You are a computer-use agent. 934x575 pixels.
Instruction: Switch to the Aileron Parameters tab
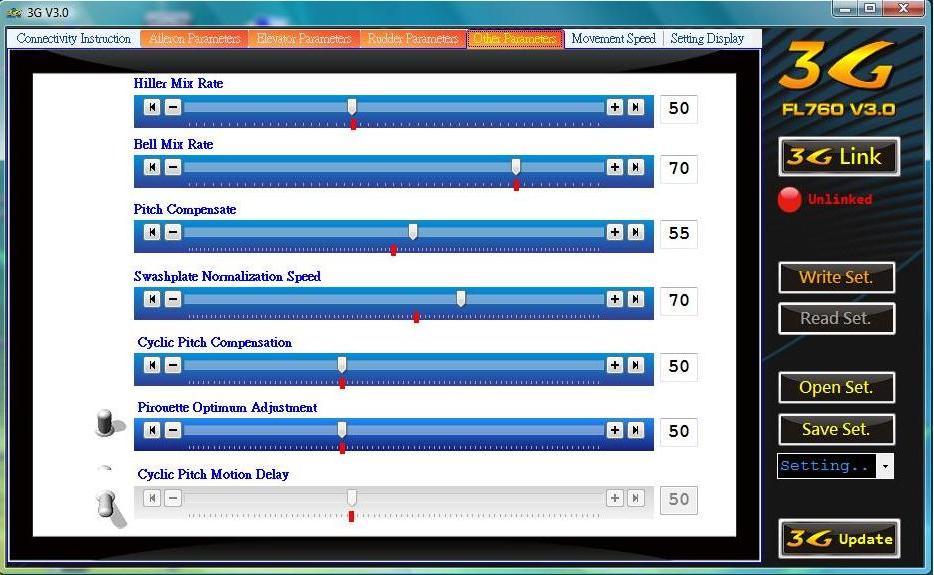click(195, 39)
